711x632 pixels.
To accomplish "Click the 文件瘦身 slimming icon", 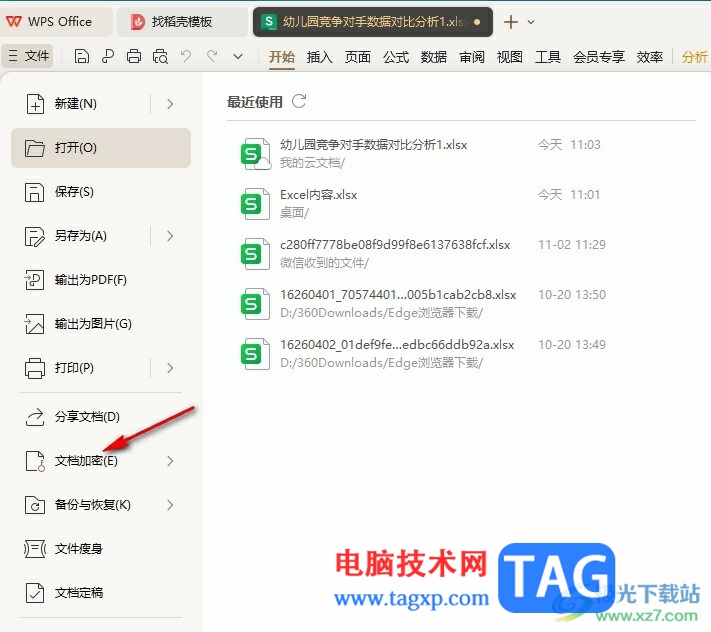I will (x=35, y=549).
